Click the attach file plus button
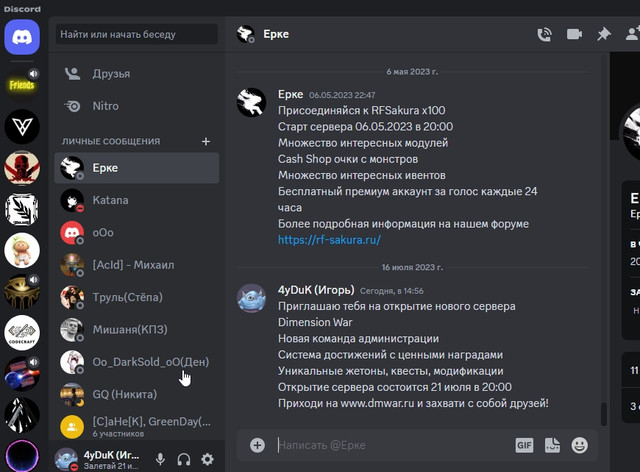Image resolution: width=640 pixels, height=472 pixels. (x=258, y=445)
